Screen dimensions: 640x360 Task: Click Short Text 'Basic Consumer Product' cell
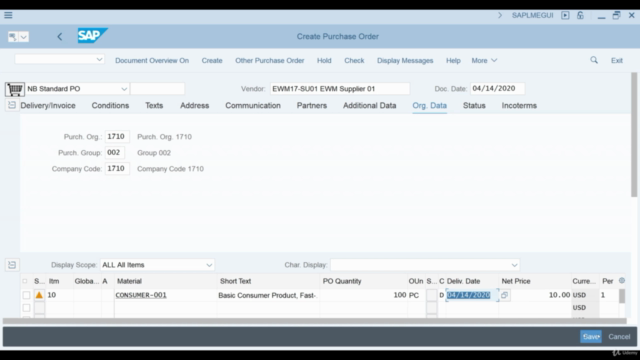tap(268, 295)
